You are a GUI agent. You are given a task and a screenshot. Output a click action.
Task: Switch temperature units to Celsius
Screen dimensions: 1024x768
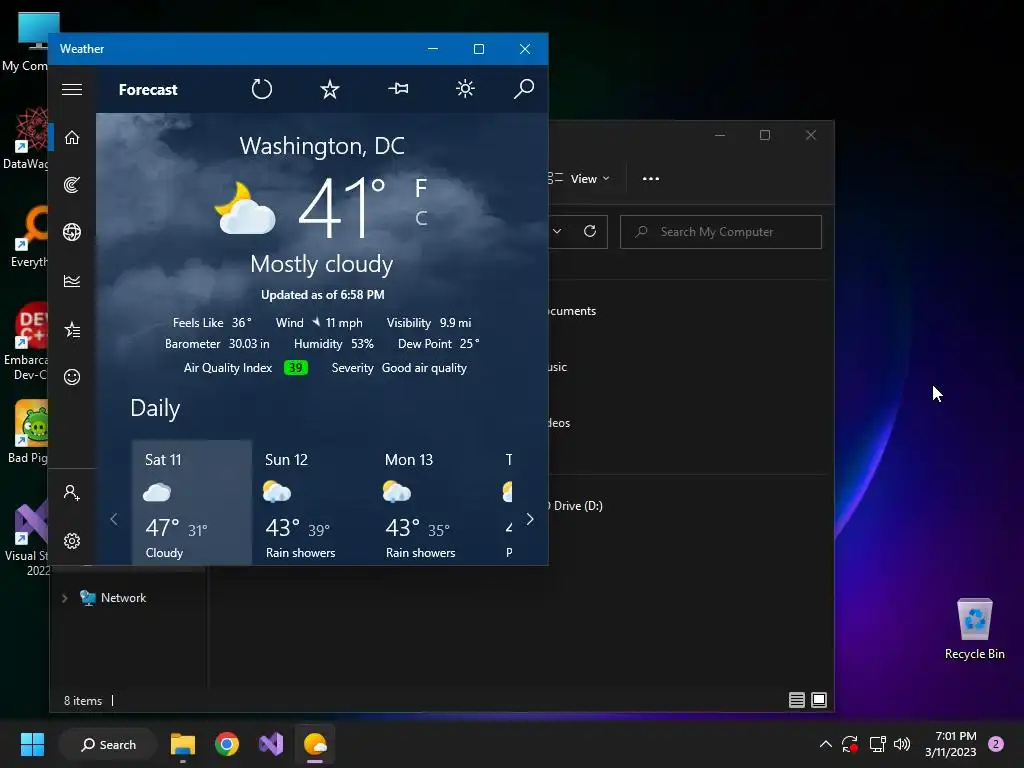(421, 218)
